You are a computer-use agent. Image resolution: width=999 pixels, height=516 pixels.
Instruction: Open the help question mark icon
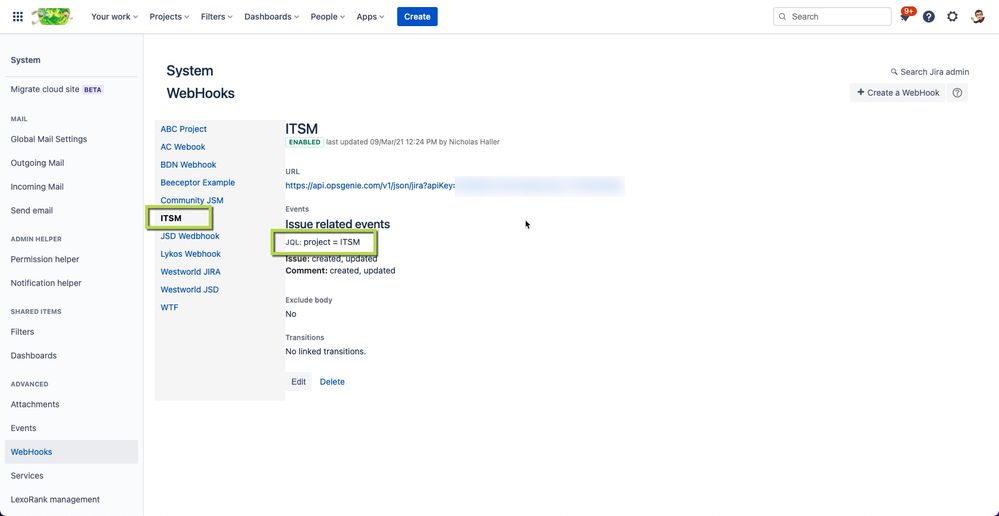tap(929, 17)
